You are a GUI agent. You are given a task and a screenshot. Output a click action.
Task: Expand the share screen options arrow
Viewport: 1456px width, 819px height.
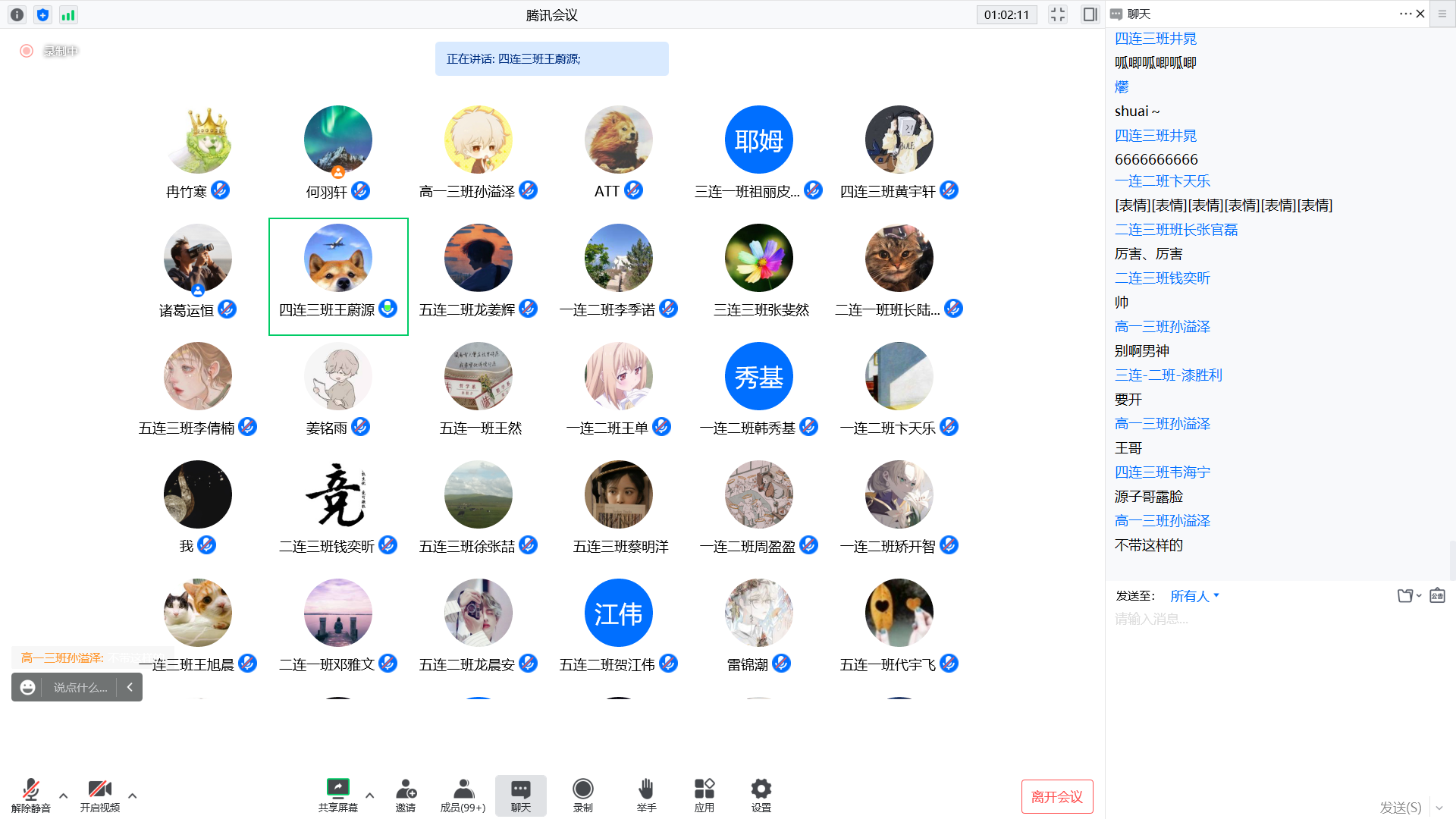click(370, 795)
